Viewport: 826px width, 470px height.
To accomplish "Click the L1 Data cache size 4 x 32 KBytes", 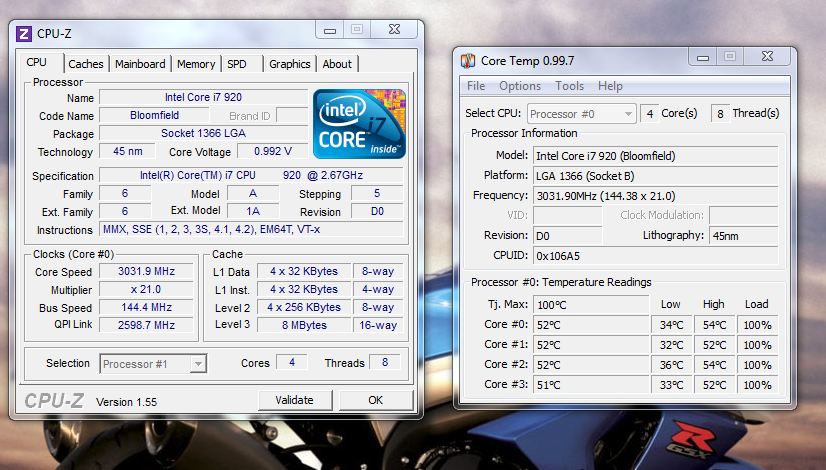I will (304, 271).
